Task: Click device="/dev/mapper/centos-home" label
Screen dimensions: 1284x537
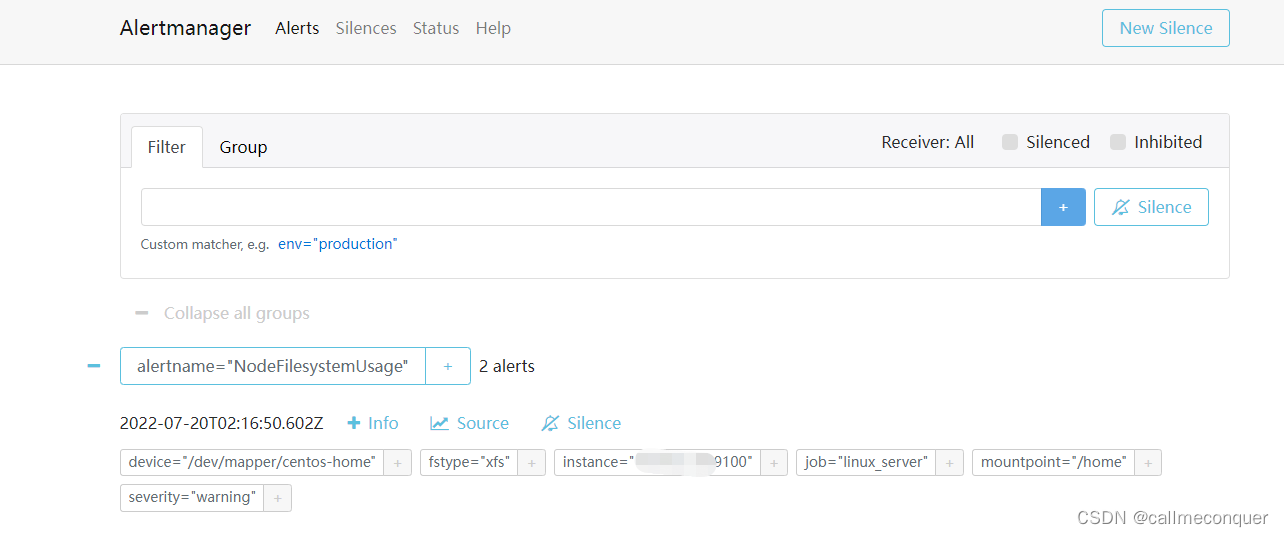Action: [252, 462]
